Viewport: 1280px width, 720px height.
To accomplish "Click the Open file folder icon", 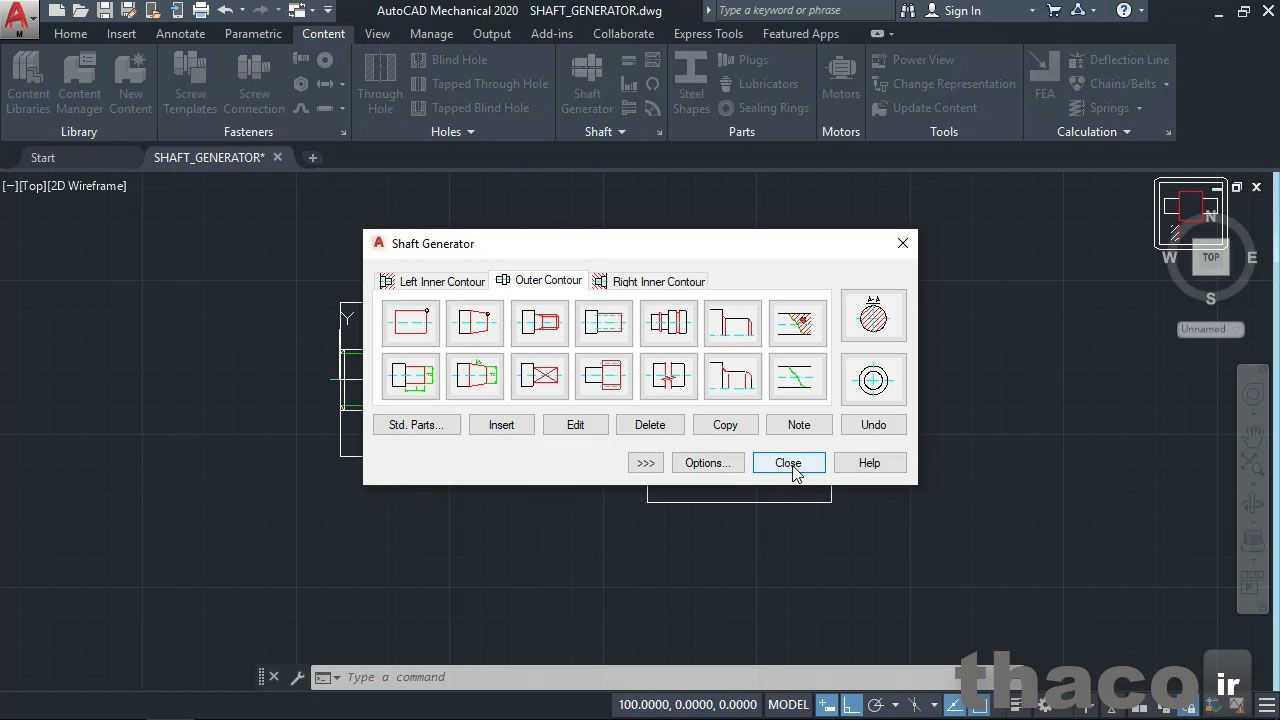I will pos(81,11).
